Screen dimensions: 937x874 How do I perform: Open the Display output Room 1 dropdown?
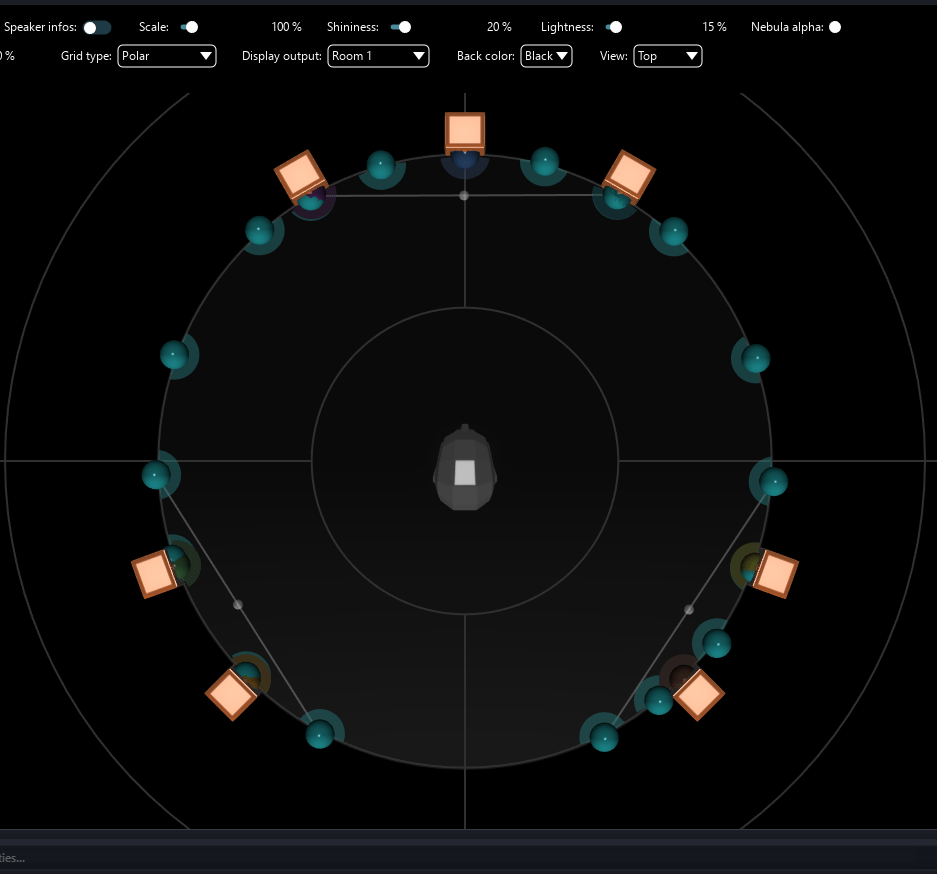(378, 56)
